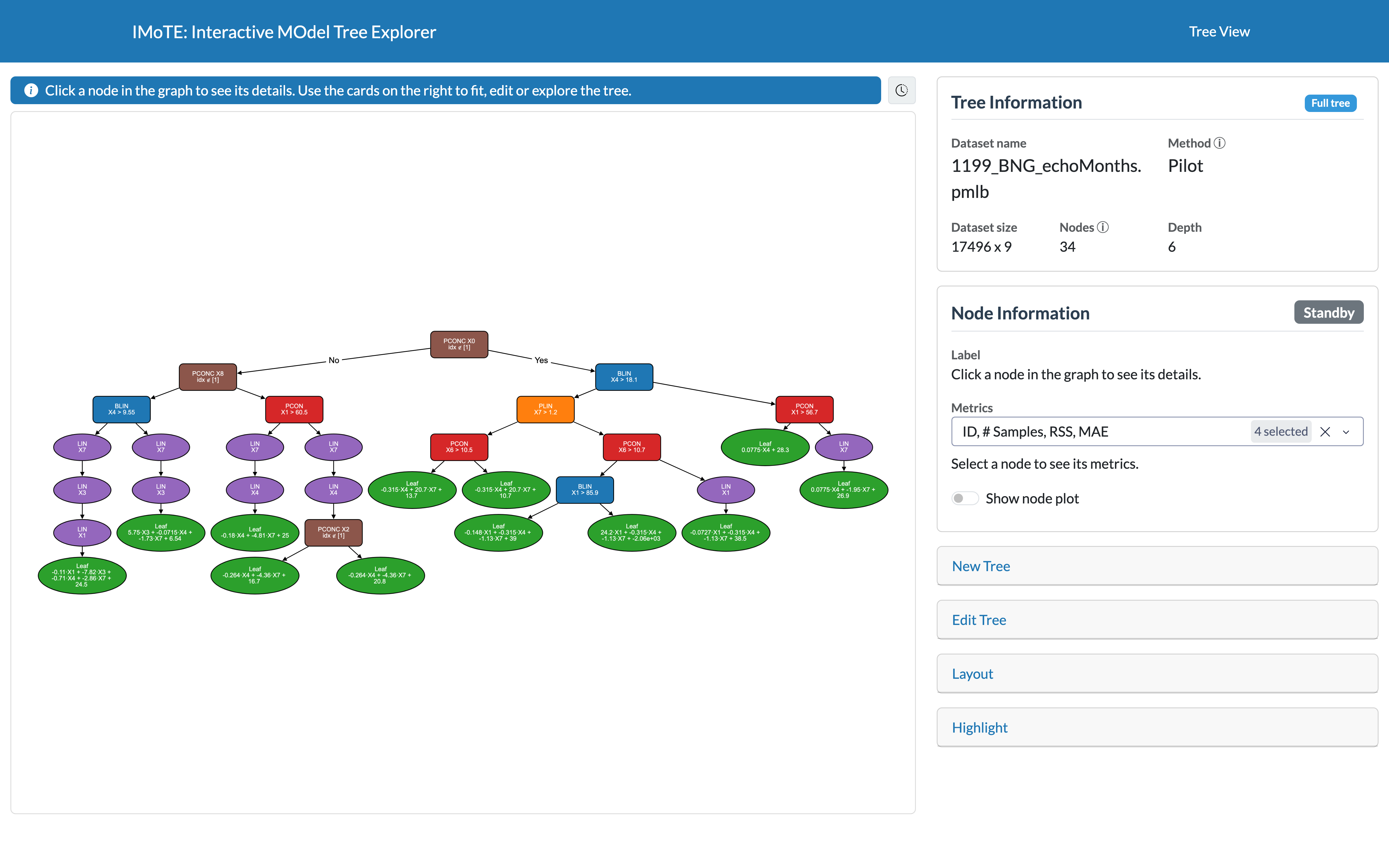1389x868 pixels.
Task: Click the Full tree badge
Action: click(x=1330, y=103)
